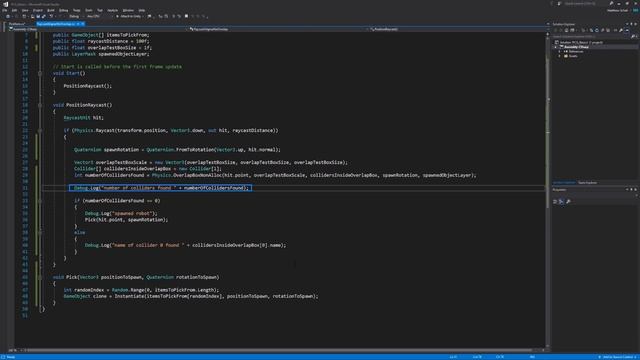Switch to the Solution Explorer bottom tab

tap(564, 182)
